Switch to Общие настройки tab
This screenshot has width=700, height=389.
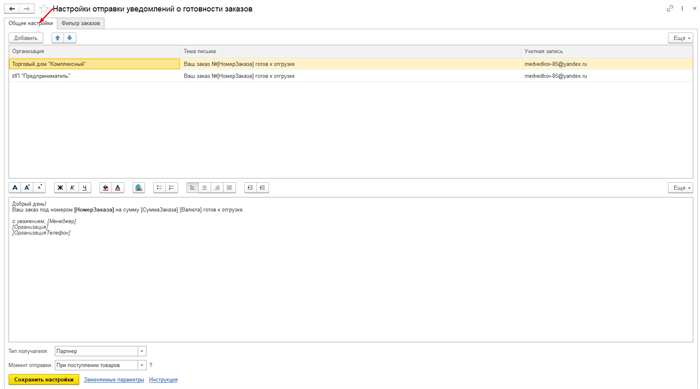(30, 23)
